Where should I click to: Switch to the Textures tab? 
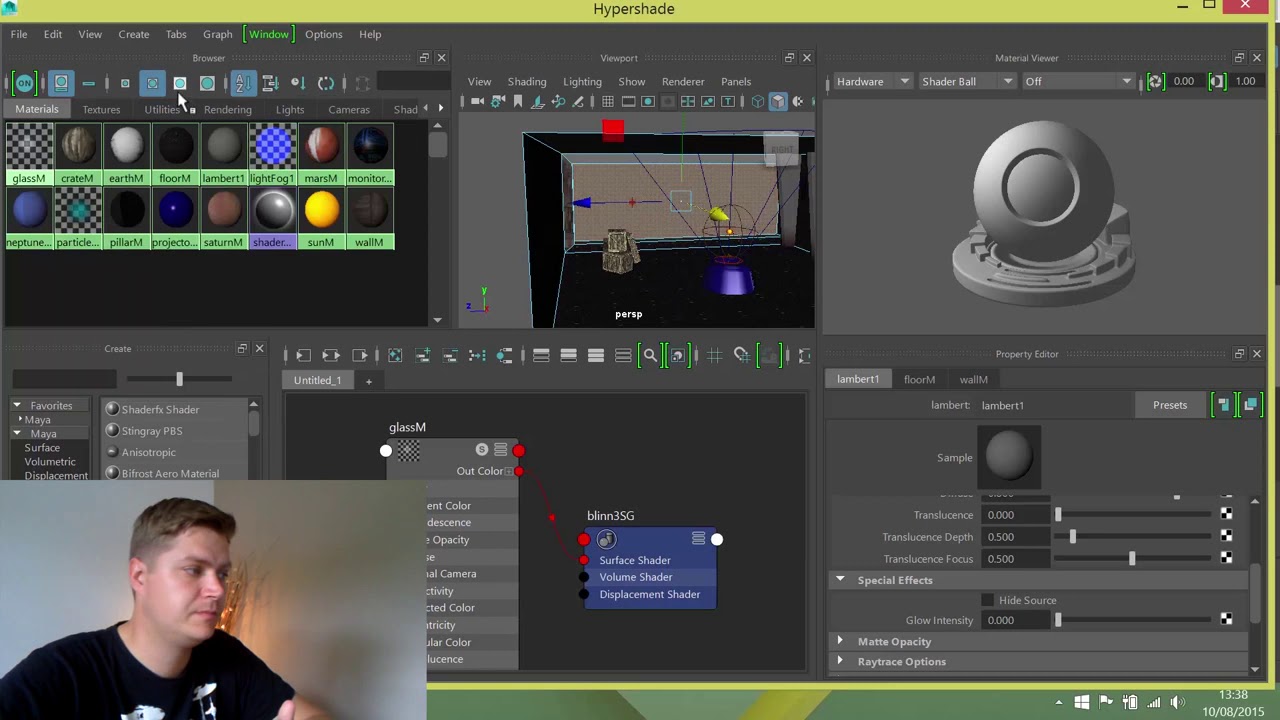(x=101, y=109)
